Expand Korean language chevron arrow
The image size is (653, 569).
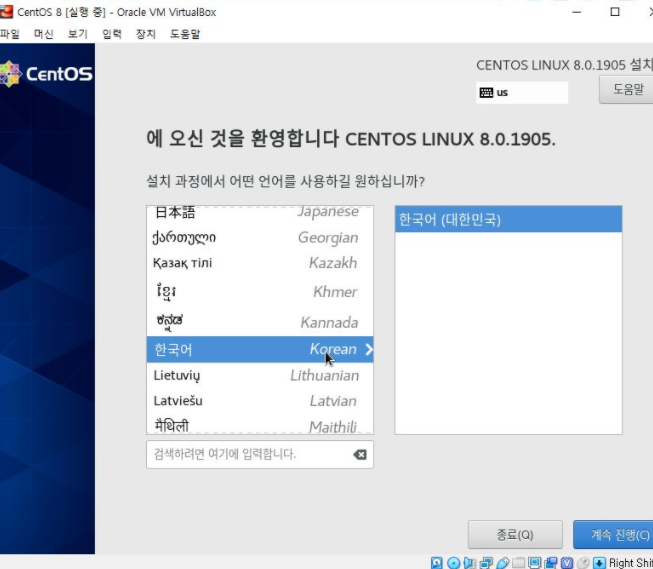coord(369,349)
